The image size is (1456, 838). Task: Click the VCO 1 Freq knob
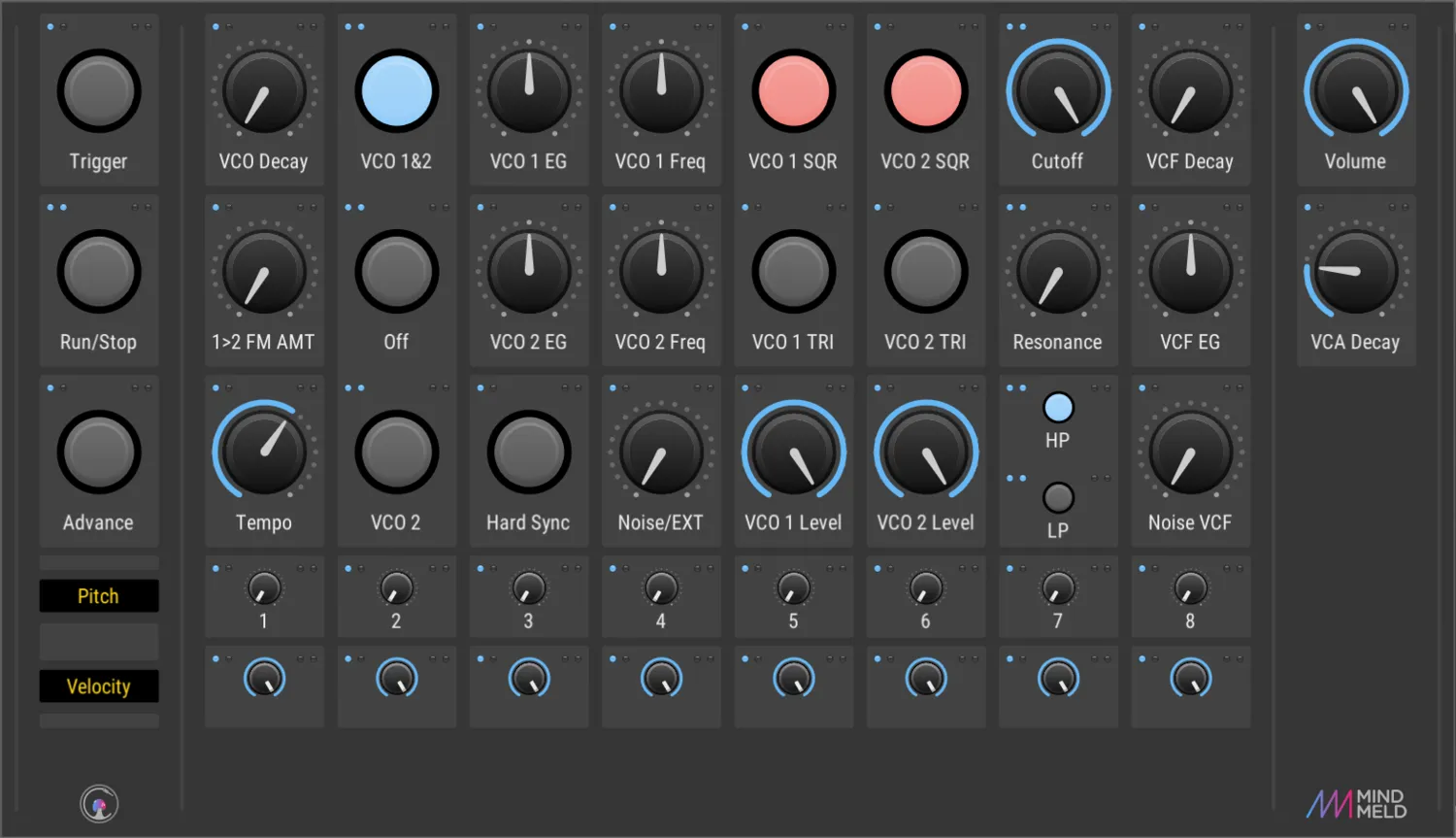(661, 91)
